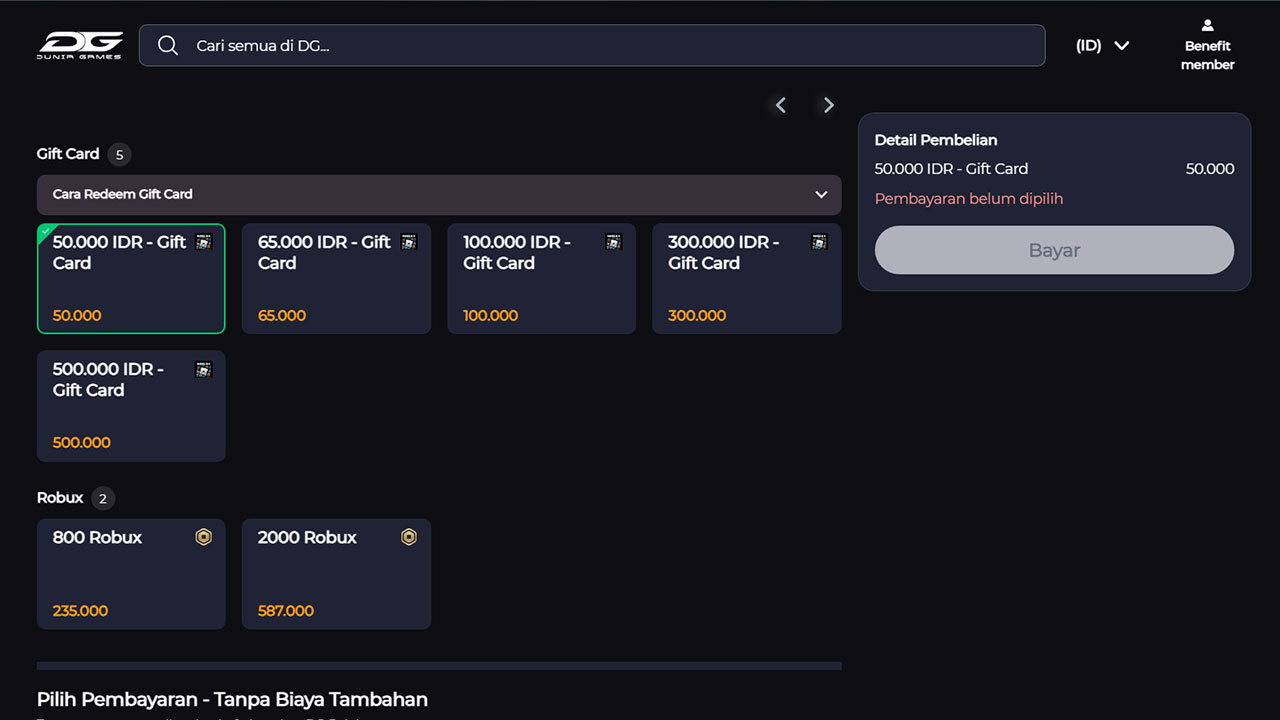This screenshot has height=720, width=1280.
Task: Go to the next carousel slide
Action: [x=828, y=105]
